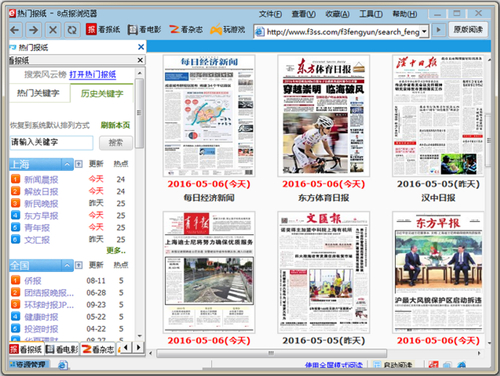Click the plus icon beside 上海 header
This screenshot has height=376, width=500.
[x=79, y=164]
